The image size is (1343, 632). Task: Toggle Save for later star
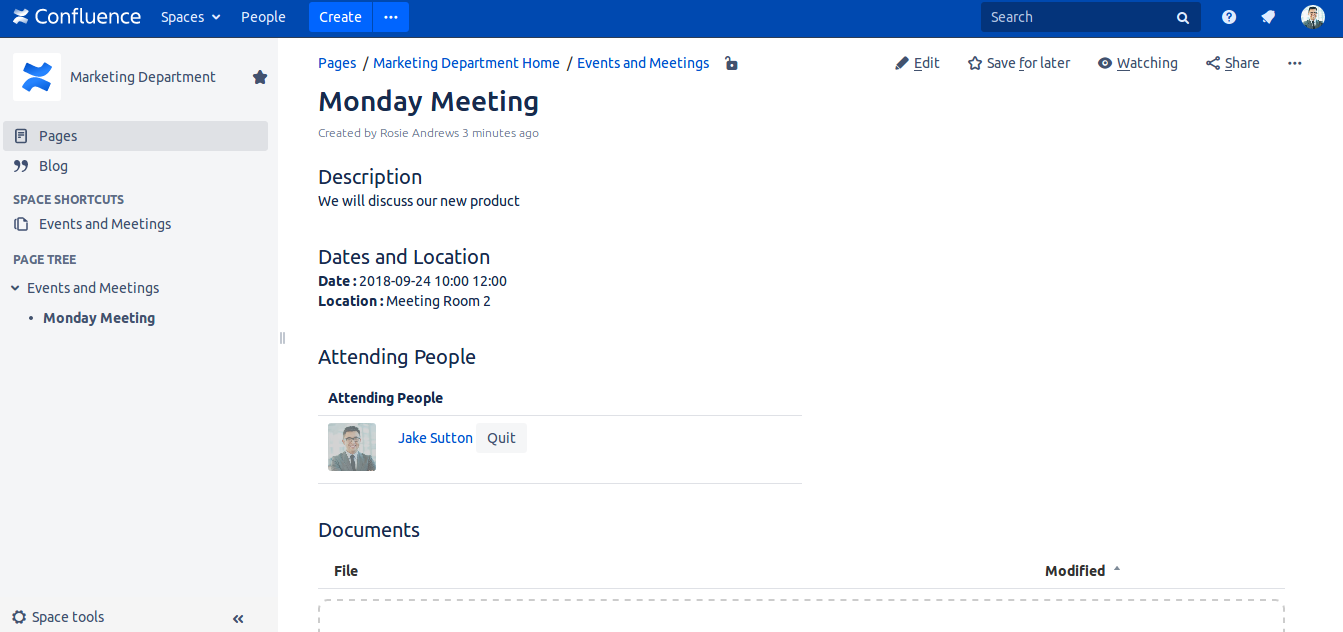coord(1019,63)
